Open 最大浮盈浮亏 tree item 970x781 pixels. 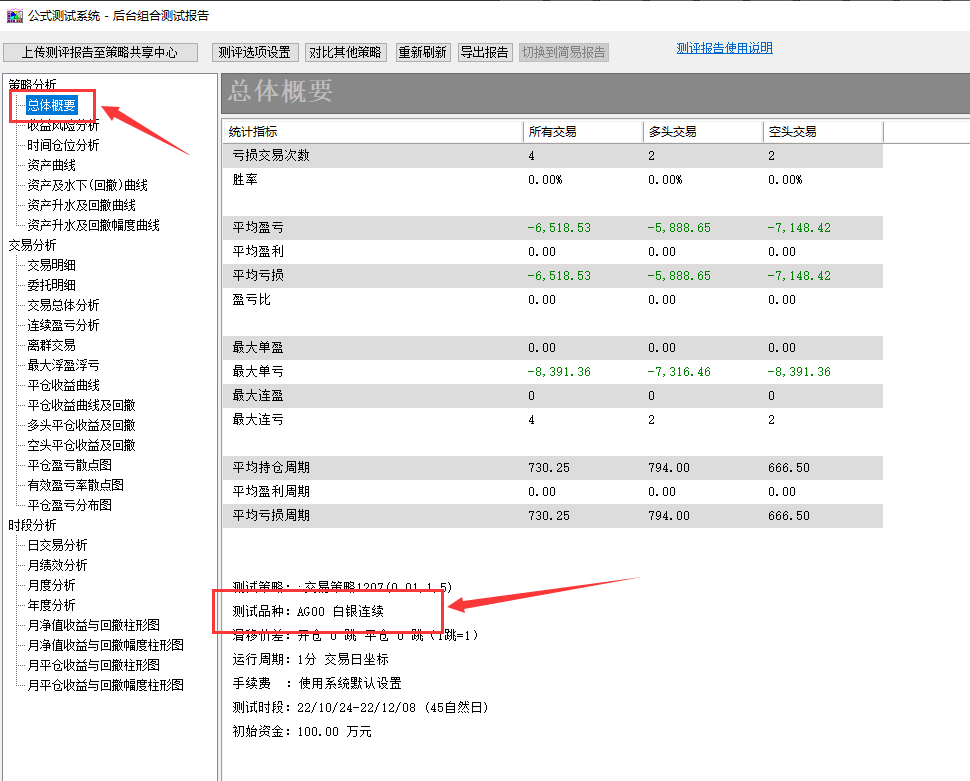tap(63, 365)
